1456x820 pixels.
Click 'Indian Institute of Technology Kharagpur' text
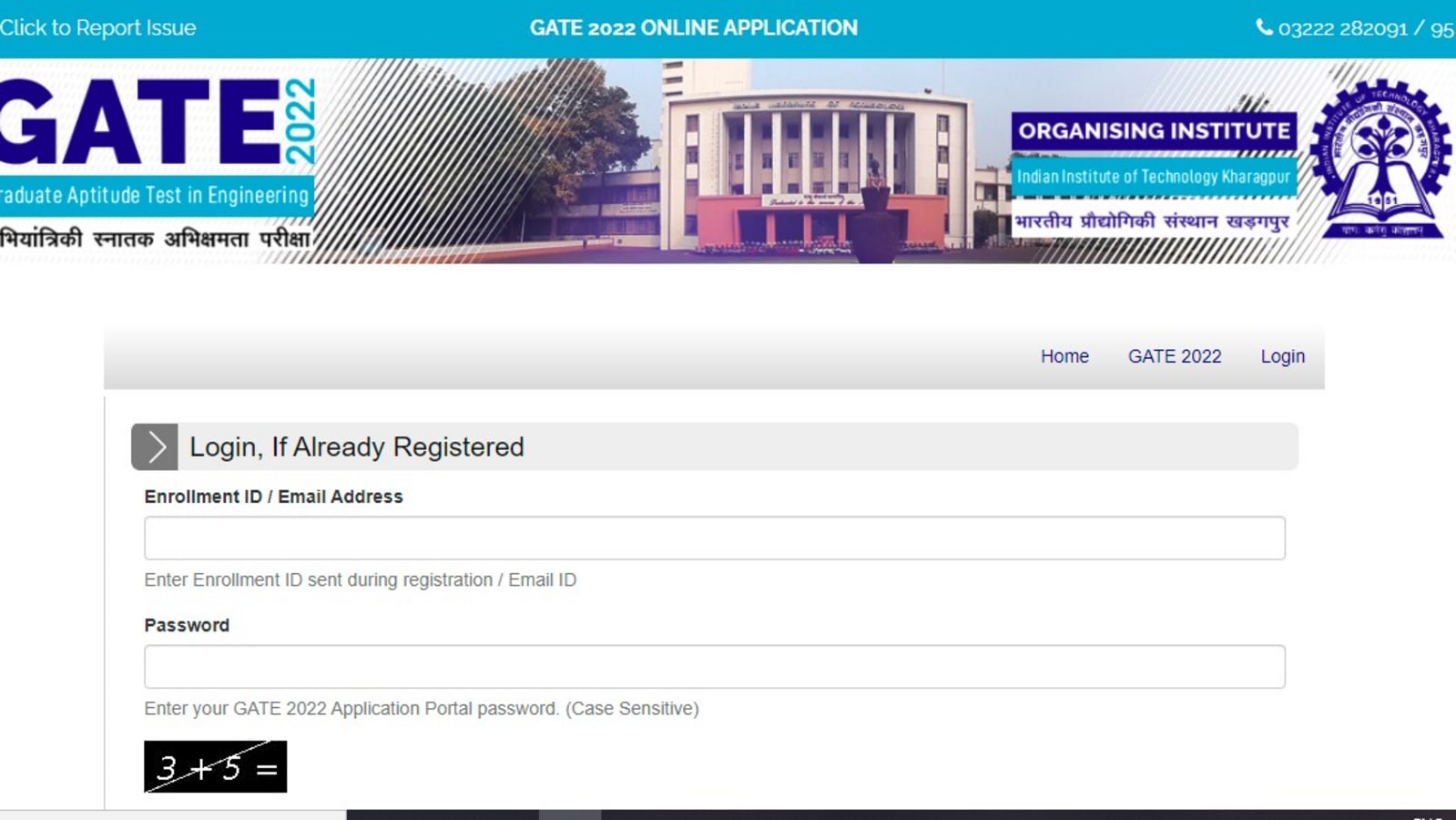pyautogui.click(x=1154, y=177)
